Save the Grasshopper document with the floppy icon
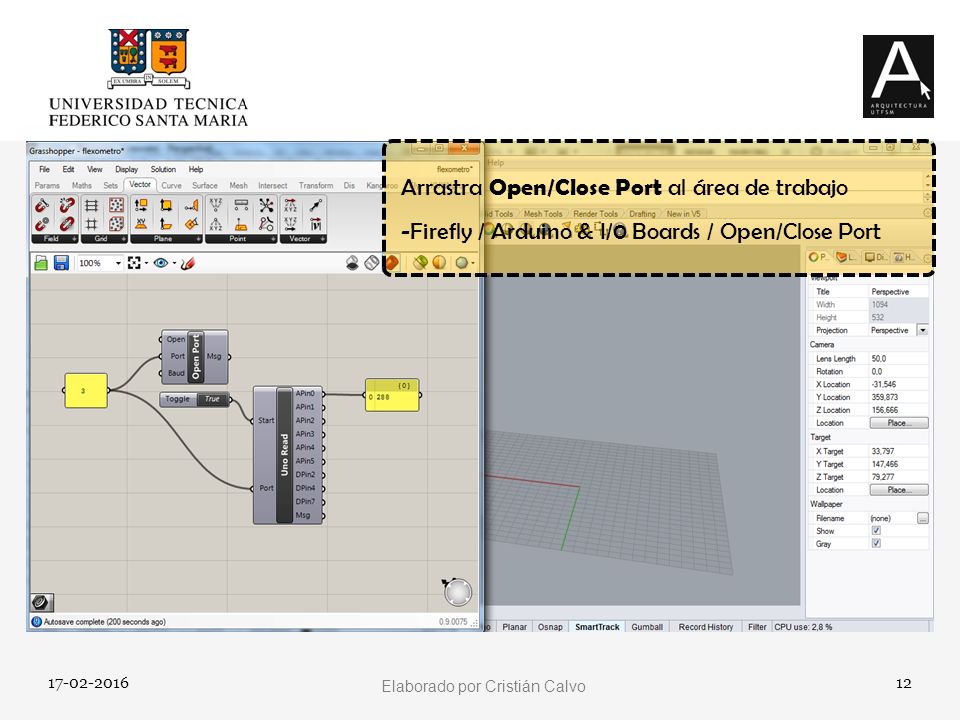 tap(61, 263)
